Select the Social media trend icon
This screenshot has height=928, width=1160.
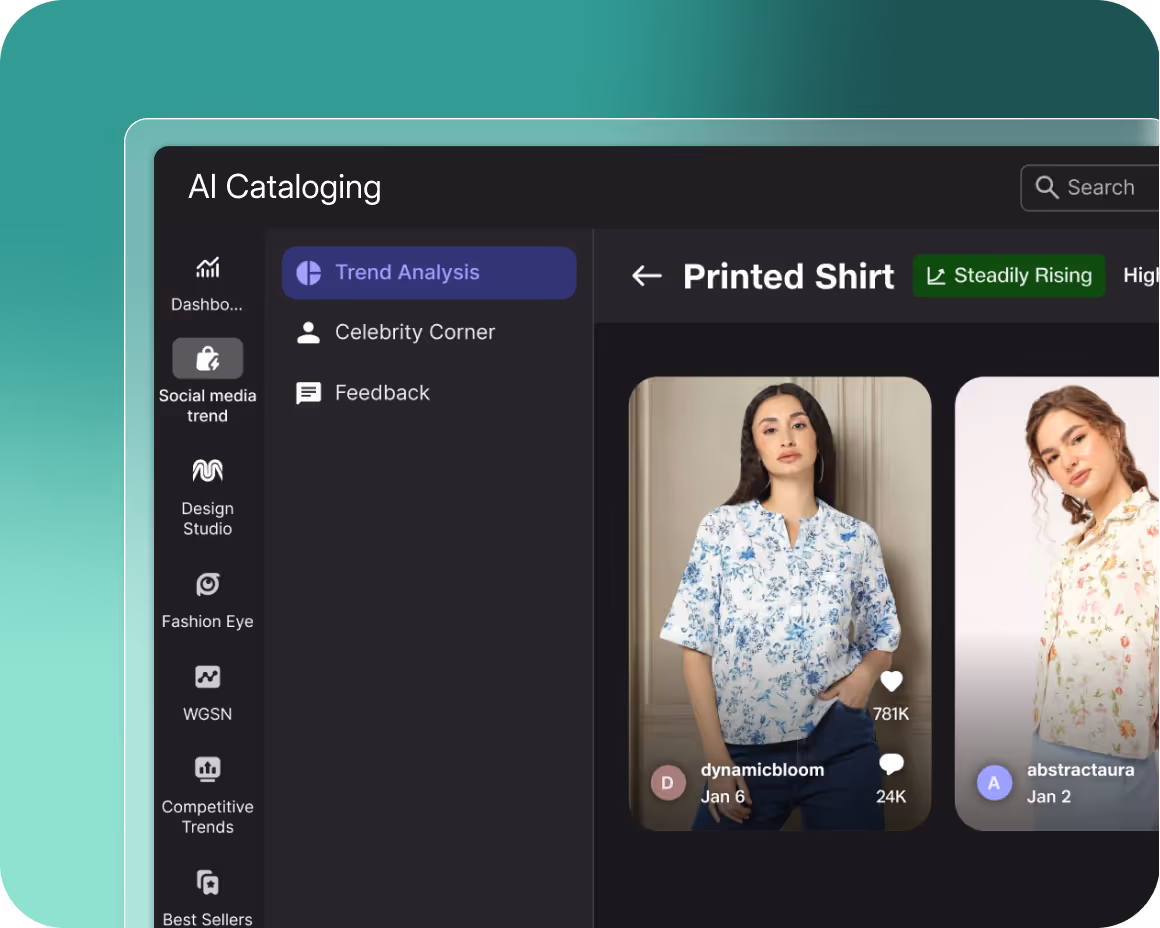click(x=208, y=359)
